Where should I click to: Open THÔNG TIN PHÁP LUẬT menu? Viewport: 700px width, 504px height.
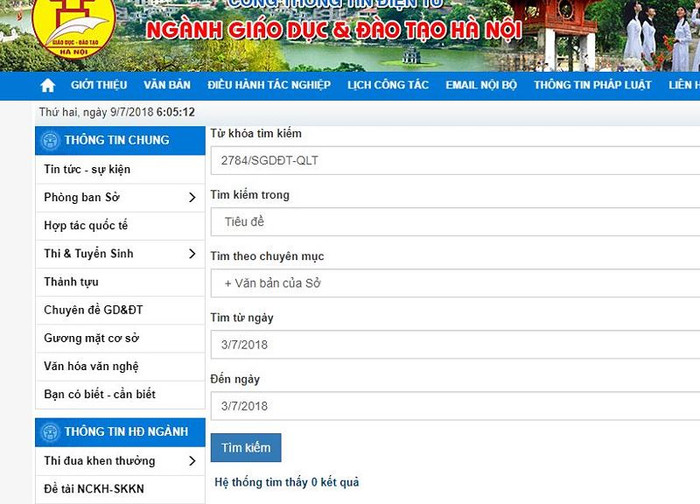click(x=592, y=85)
